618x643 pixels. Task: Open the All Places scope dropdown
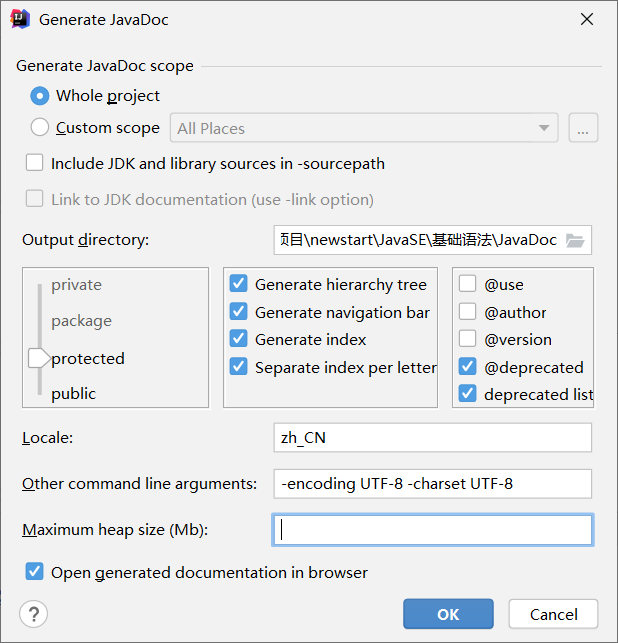(x=364, y=128)
